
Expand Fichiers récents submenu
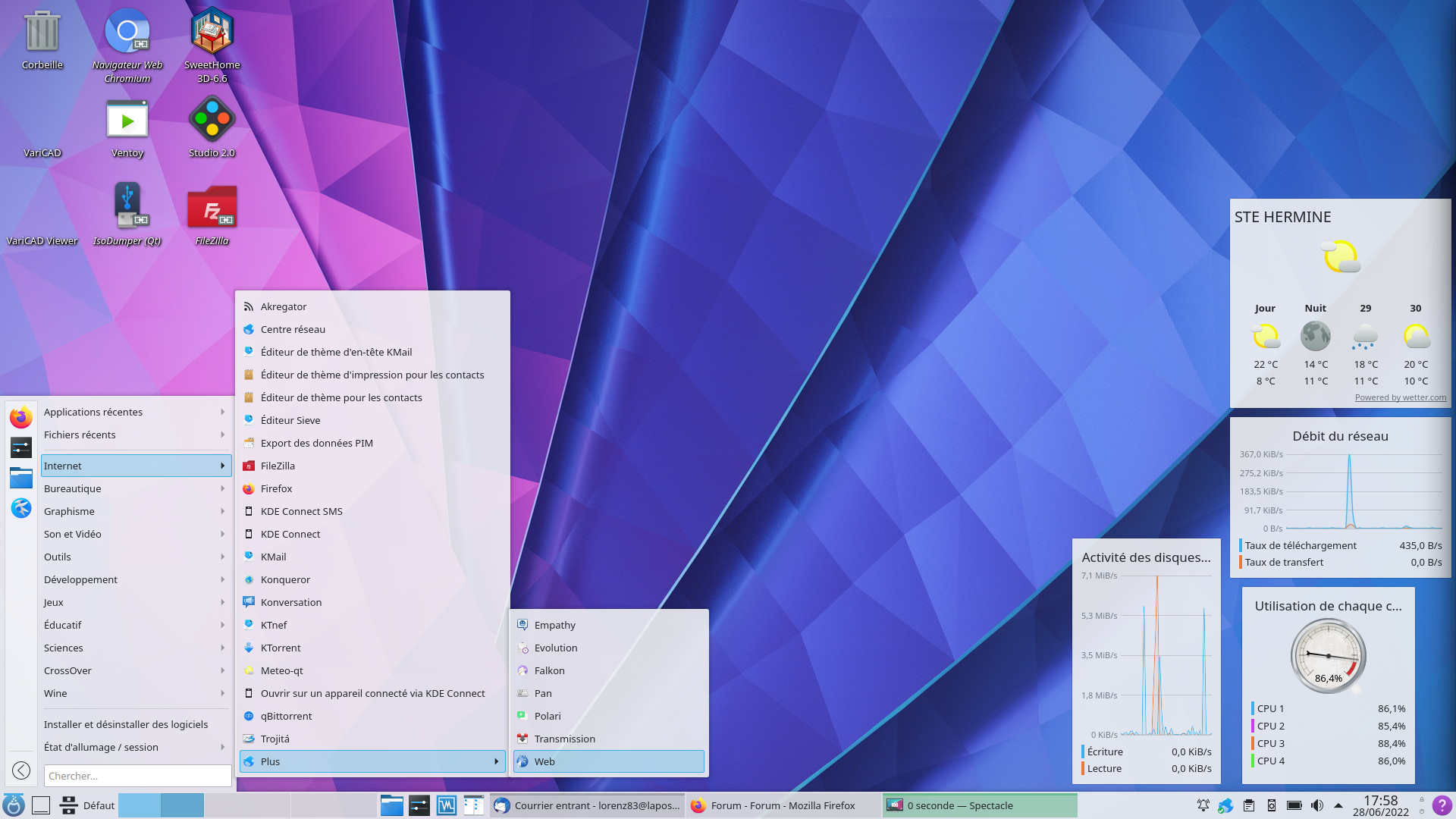136,435
